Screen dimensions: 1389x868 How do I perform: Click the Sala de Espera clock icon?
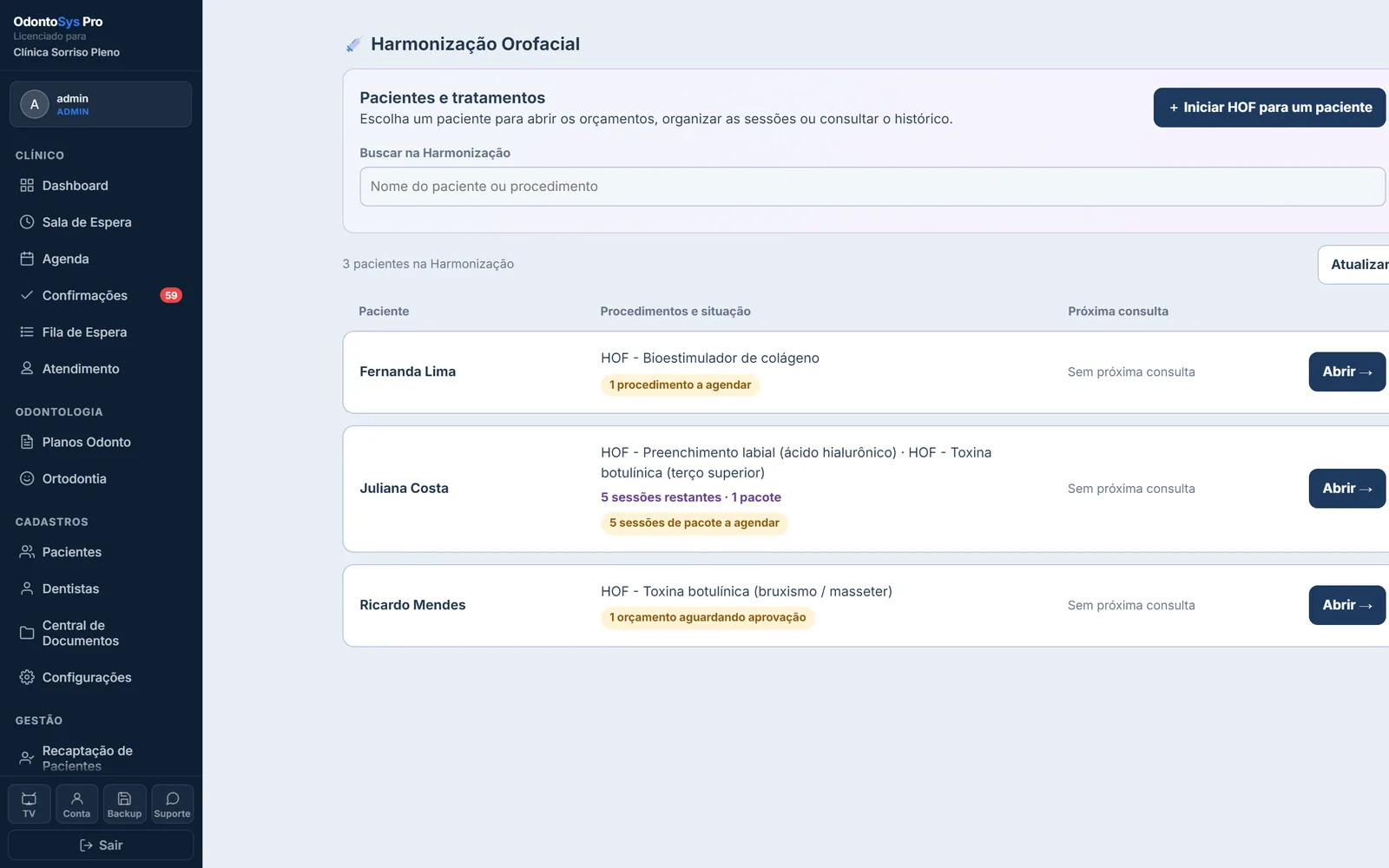point(27,222)
